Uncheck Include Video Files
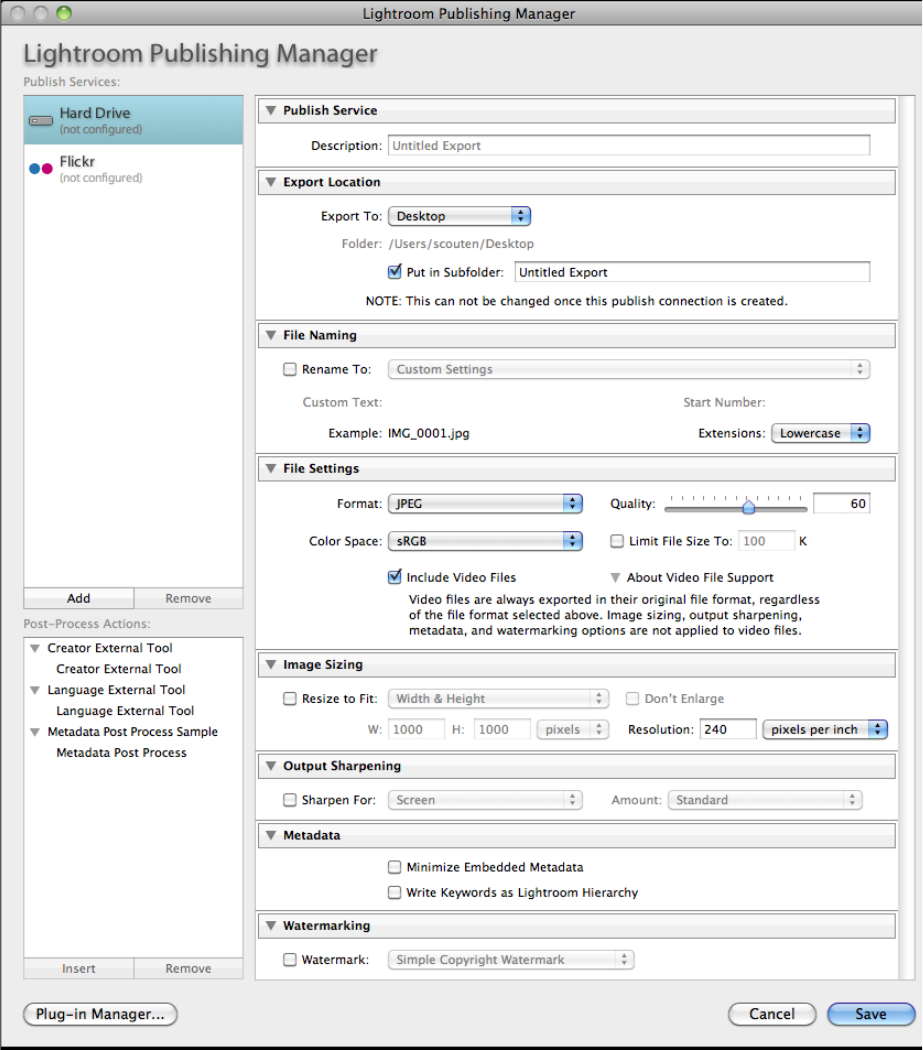923x1050 pixels. click(x=395, y=577)
